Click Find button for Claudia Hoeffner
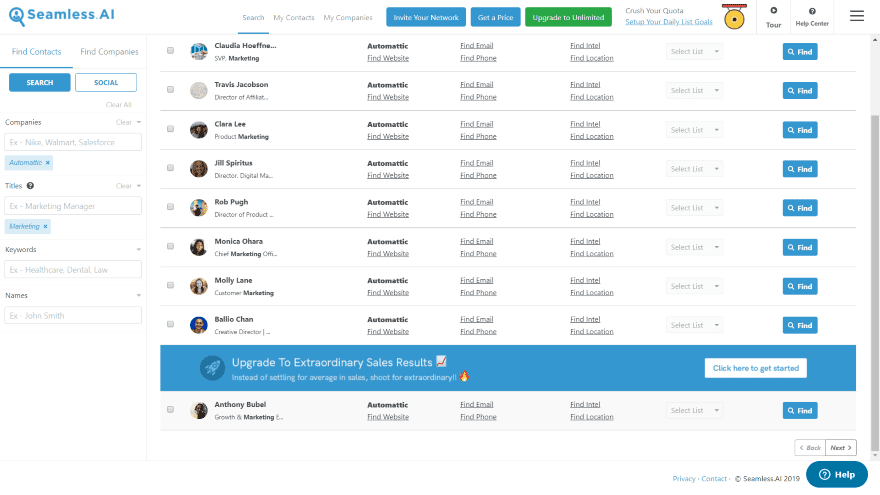Viewport: 880px width, 495px height. tap(800, 52)
